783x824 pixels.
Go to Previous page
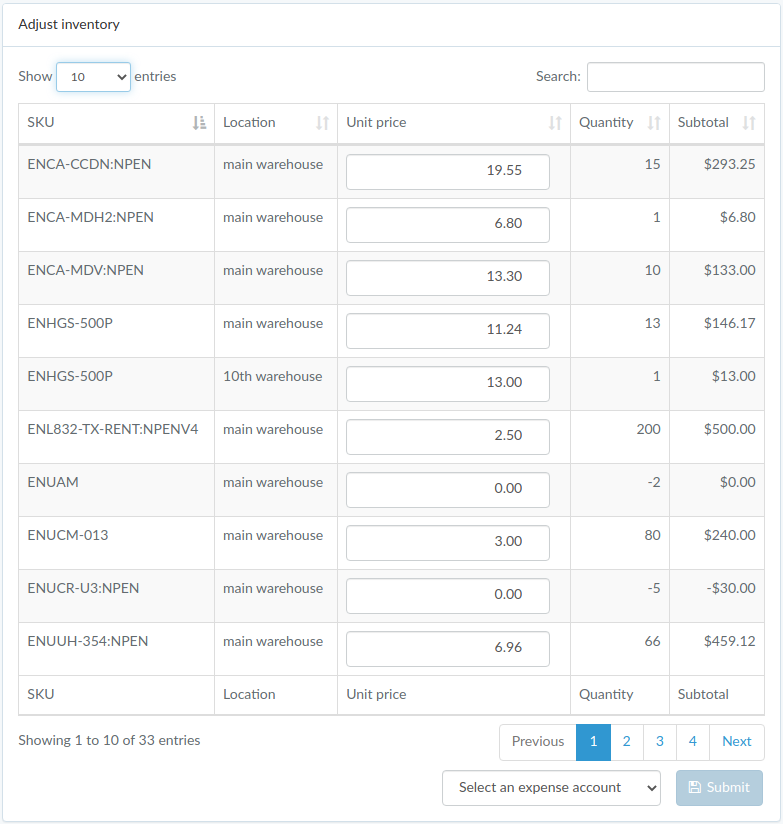538,741
